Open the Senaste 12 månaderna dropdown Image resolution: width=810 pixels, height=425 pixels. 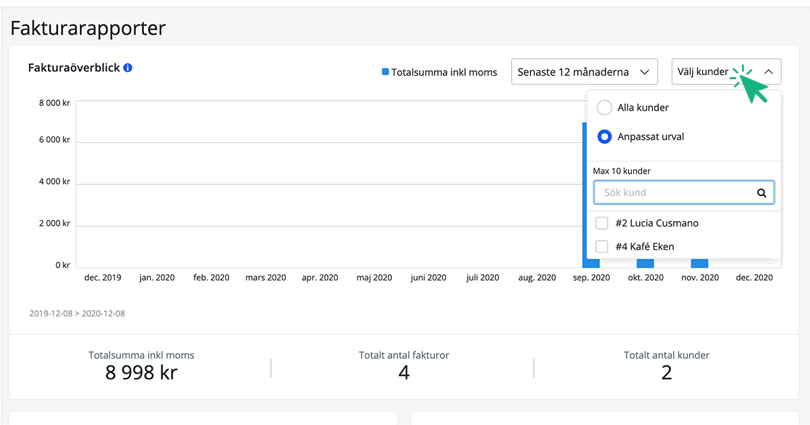pos(584,72)
